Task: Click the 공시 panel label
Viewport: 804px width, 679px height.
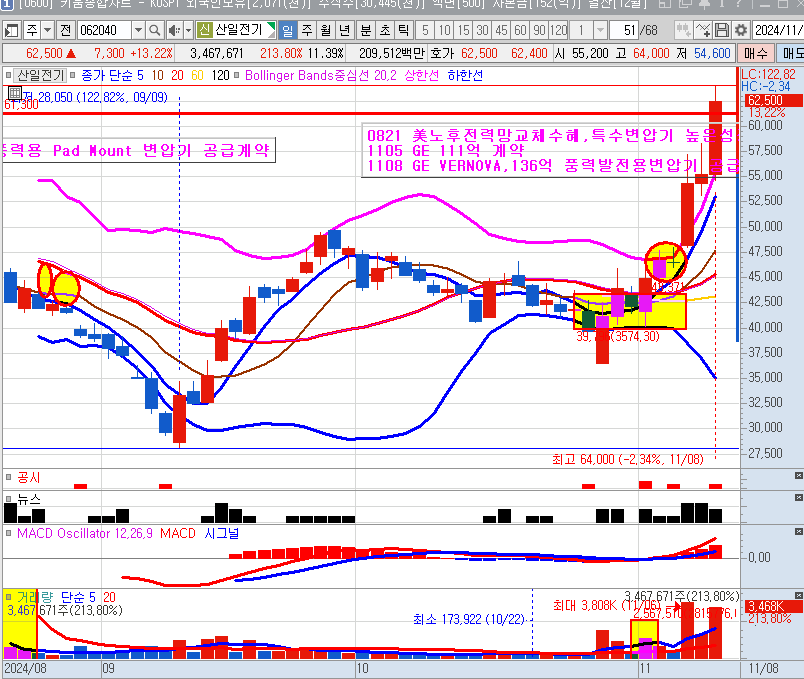Action: click(x=29, y=477)
